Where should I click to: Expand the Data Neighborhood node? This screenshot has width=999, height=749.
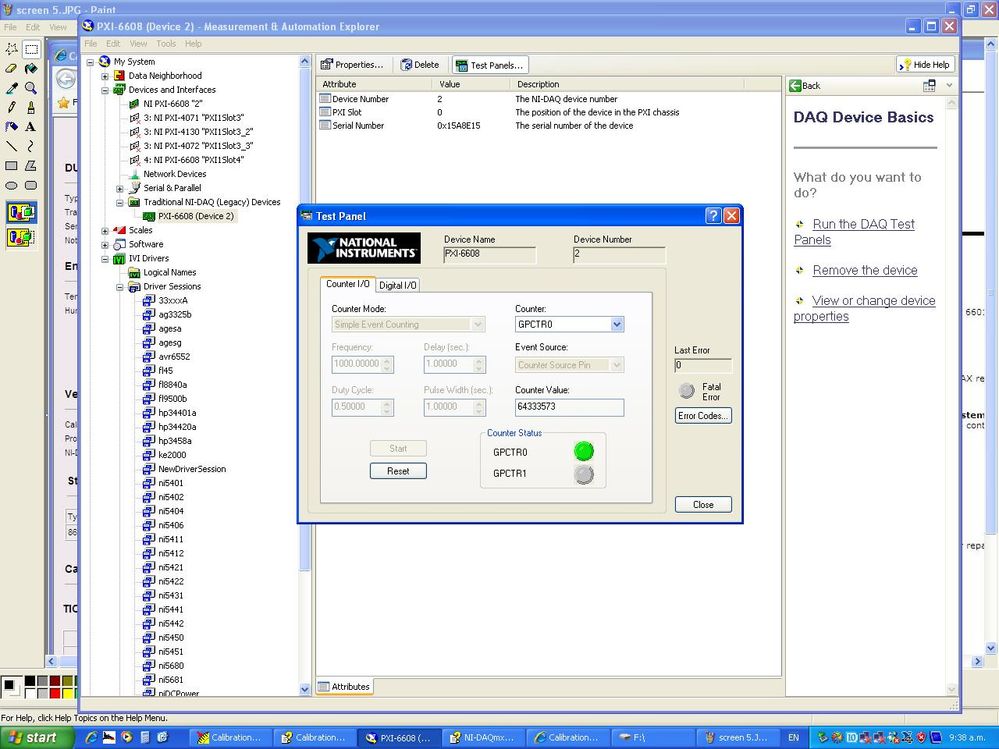click(105, 76)
